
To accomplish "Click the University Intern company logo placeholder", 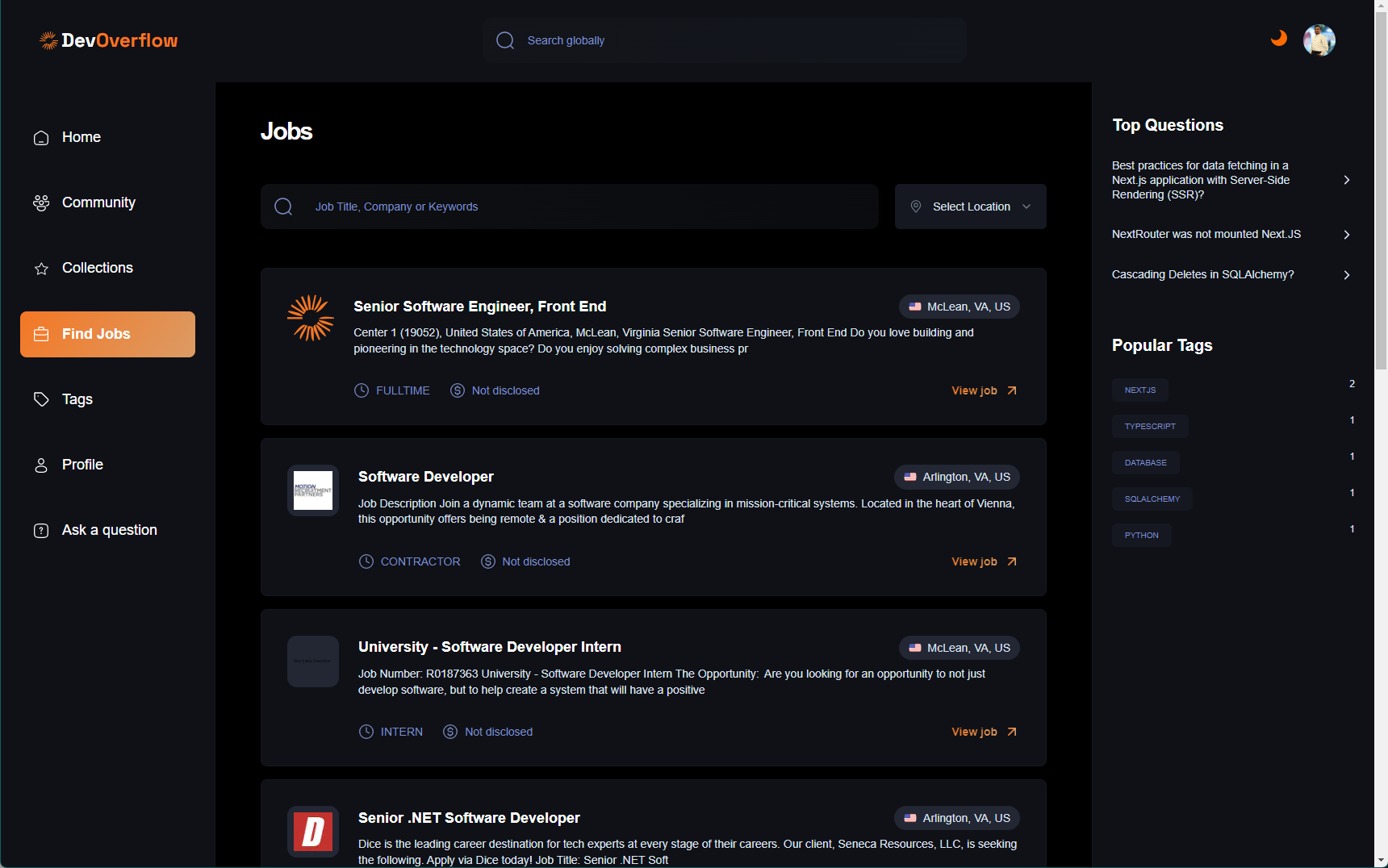I will (313, 661).
